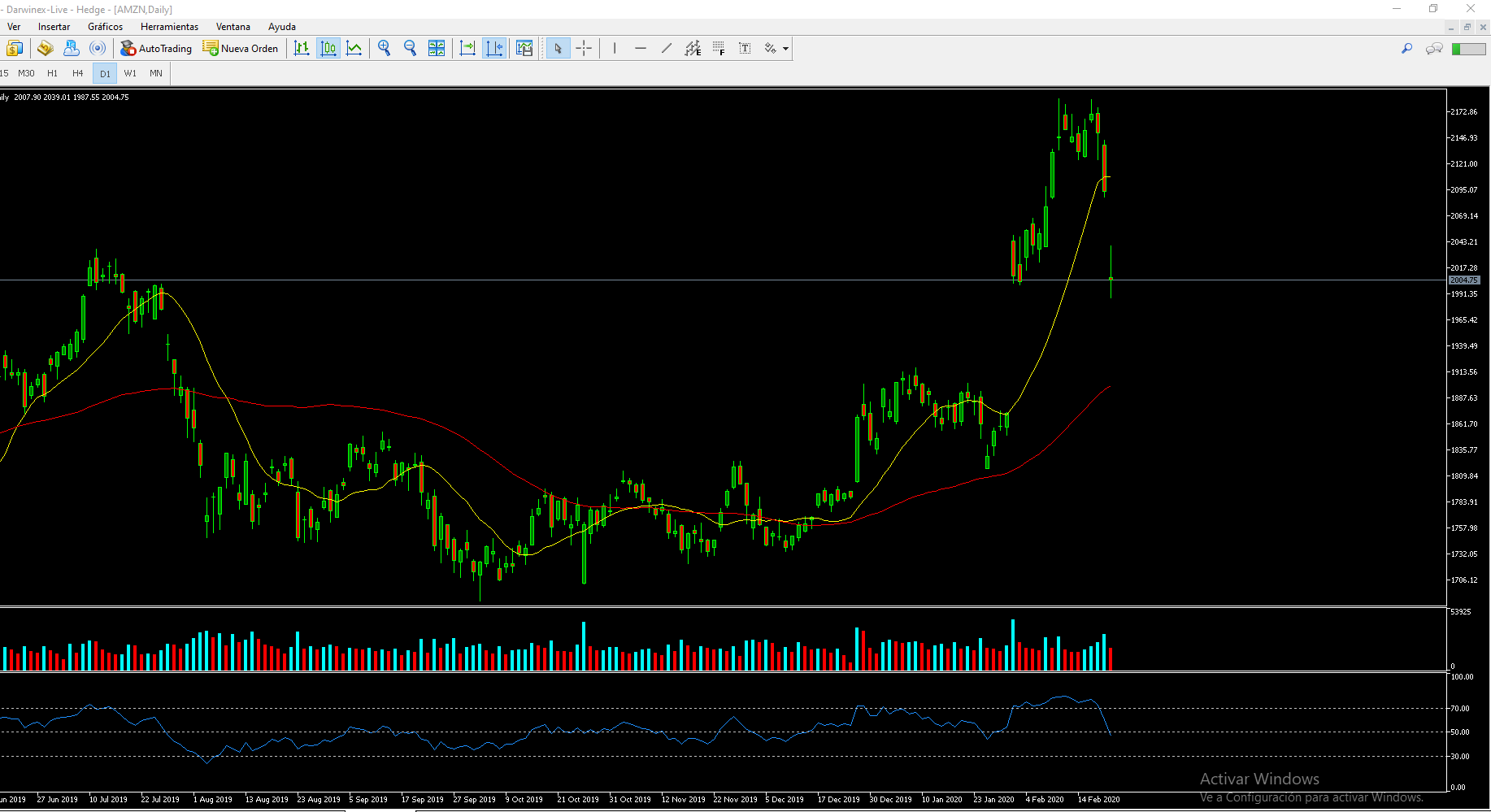Click the 1913.56 price scale label

click(1464, 372)
